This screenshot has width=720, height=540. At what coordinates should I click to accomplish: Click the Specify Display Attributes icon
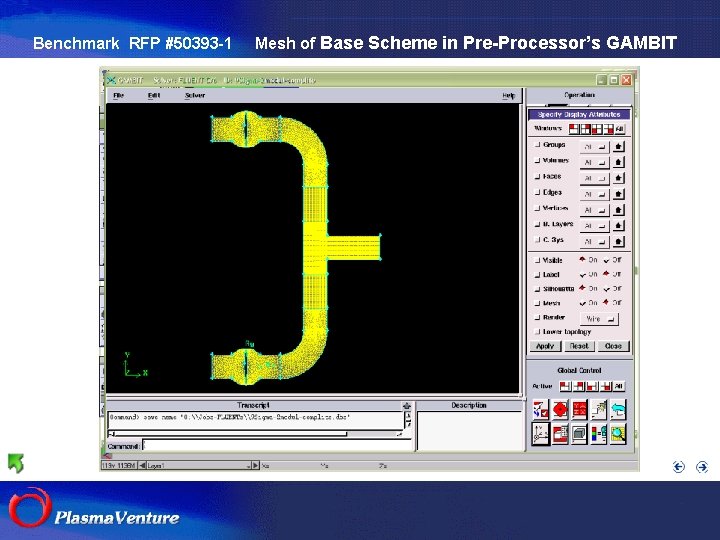coord(560,433)
